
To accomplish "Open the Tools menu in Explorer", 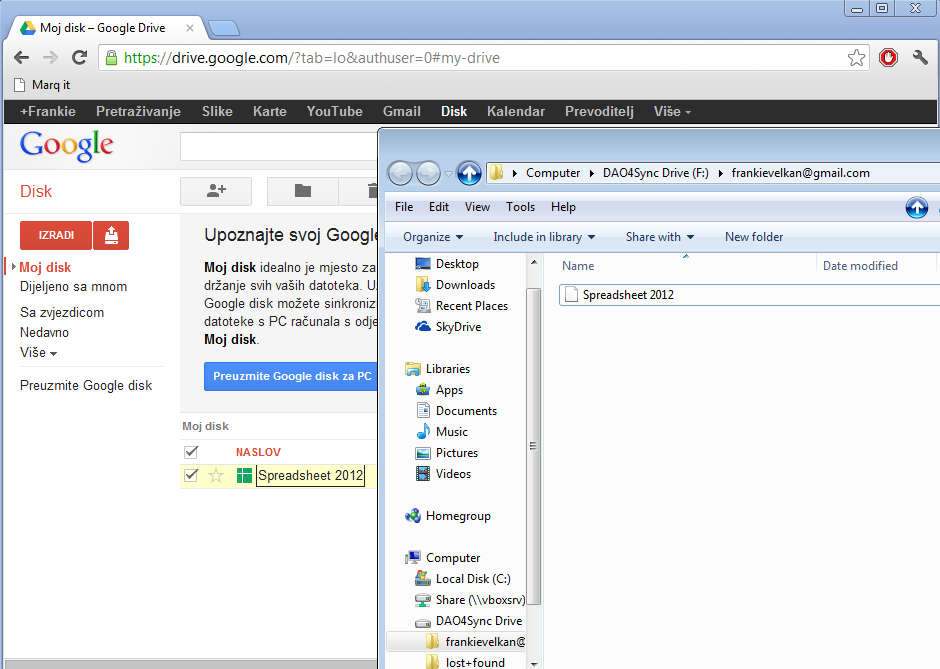I will click(x=520, y=207).
